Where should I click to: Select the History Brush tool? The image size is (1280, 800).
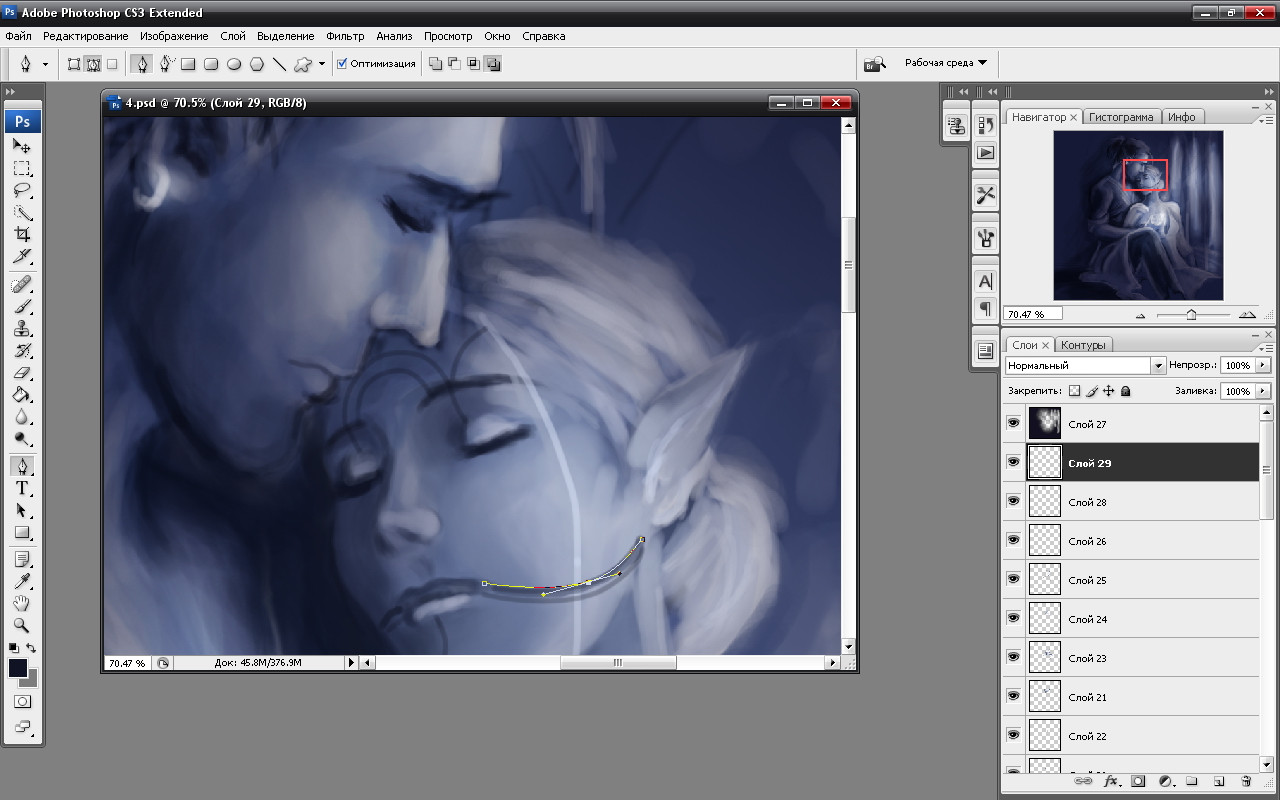22,351
